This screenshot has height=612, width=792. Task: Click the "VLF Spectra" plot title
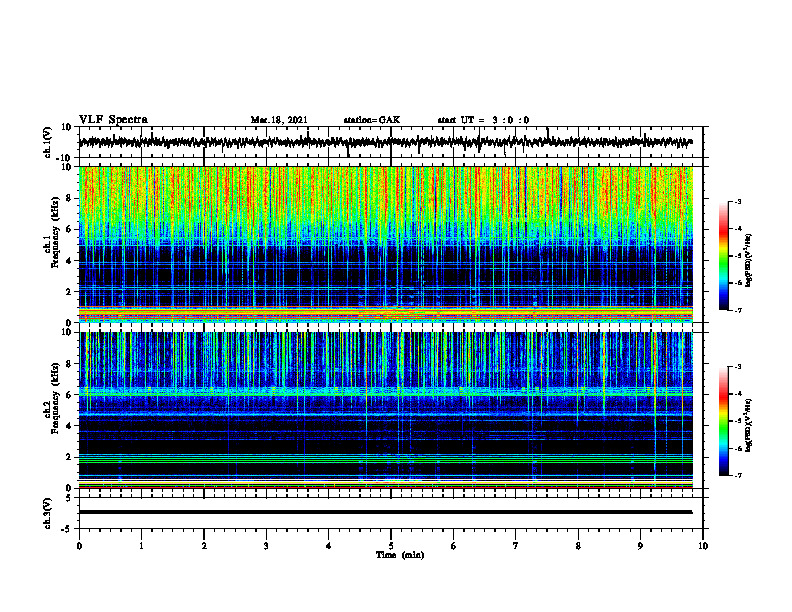click(x=113, y=120)
